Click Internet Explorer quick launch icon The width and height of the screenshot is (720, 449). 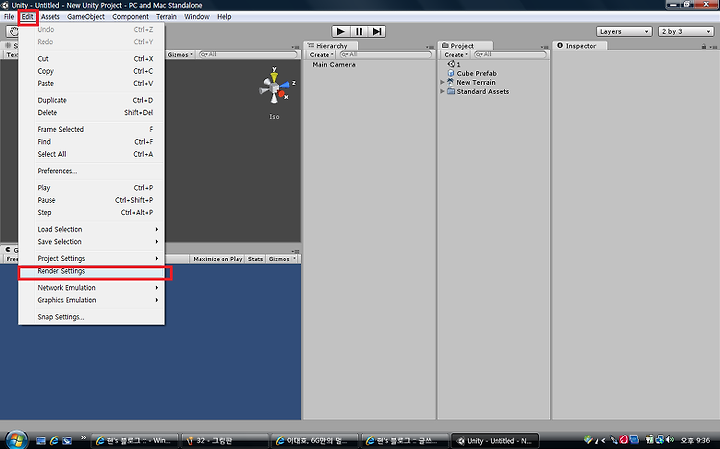[x=54, y=440]
